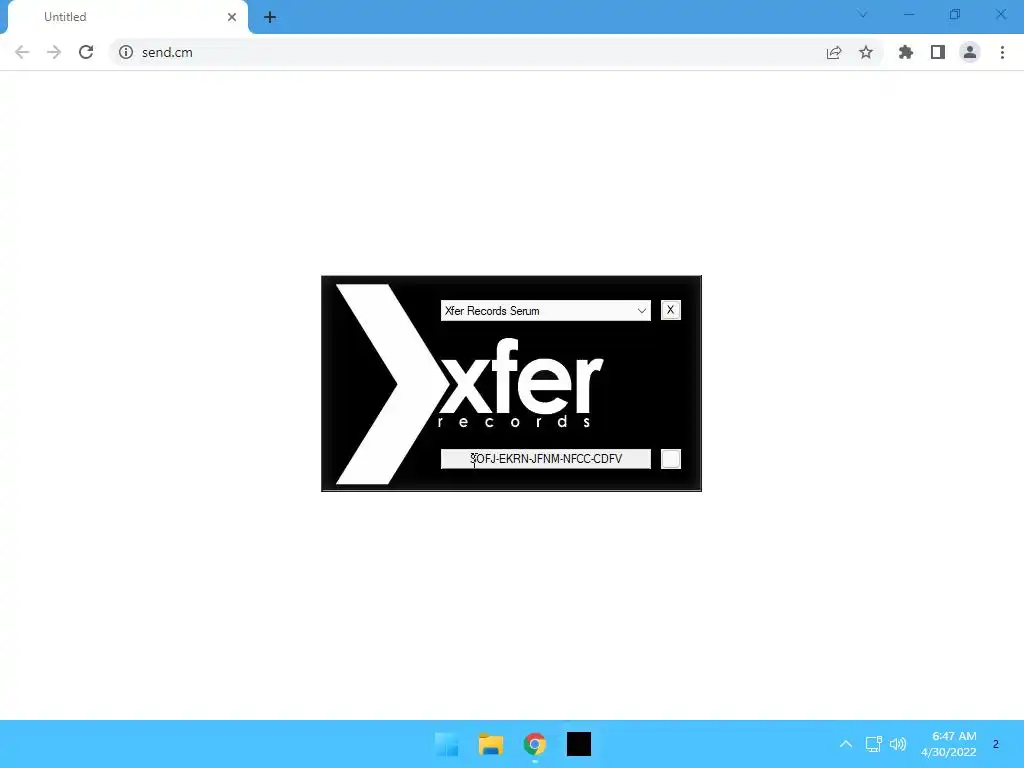
Task: Open notifications badge showing 2
Action: click(995, 744)
